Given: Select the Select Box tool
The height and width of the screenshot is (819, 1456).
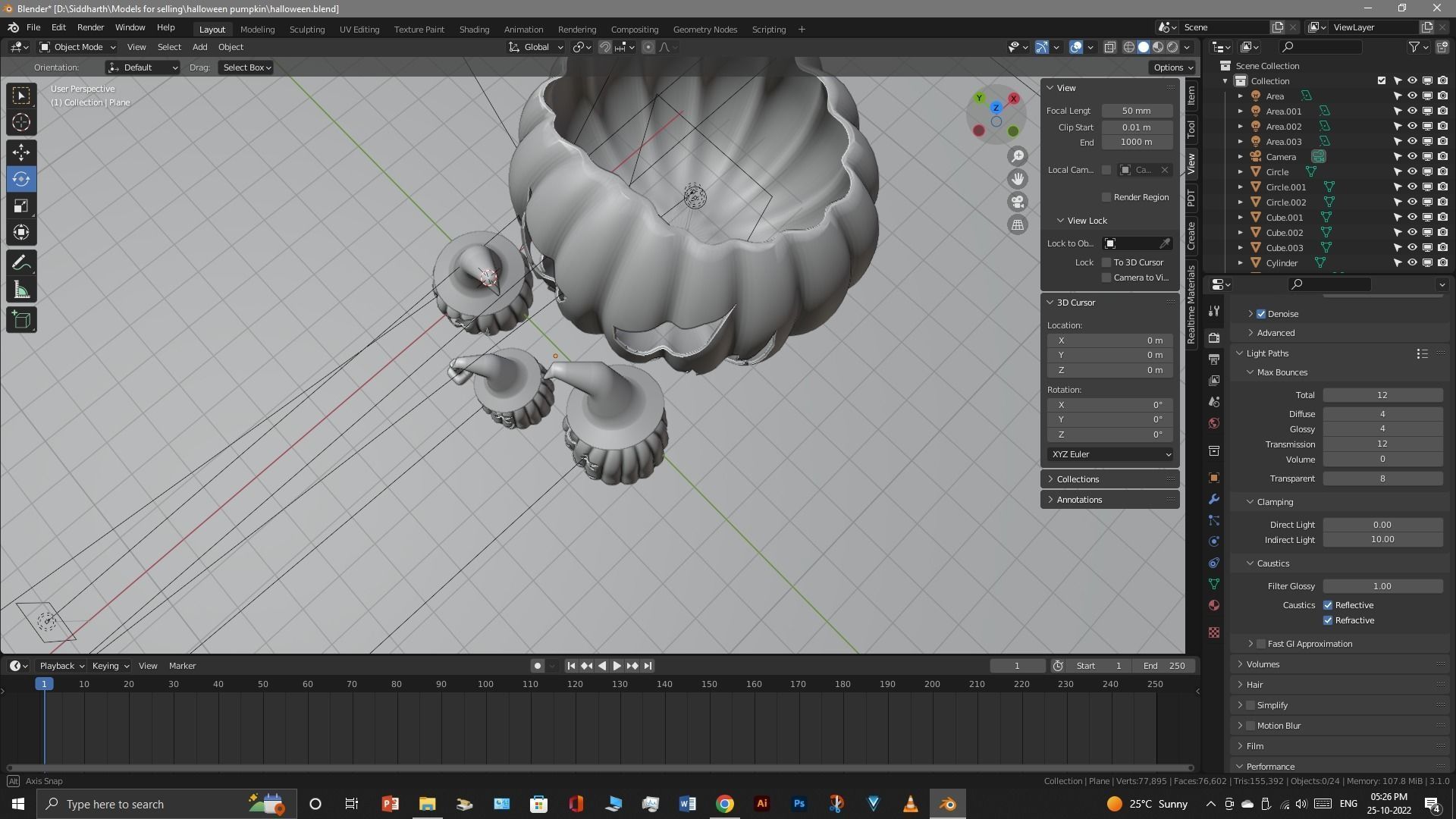Looking at the screenshot, I should (21, 95).
